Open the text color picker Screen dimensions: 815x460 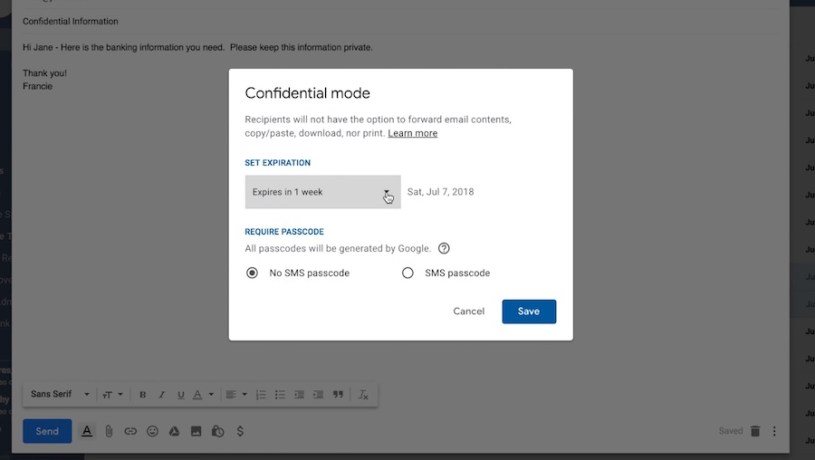(x=203, y=395)
